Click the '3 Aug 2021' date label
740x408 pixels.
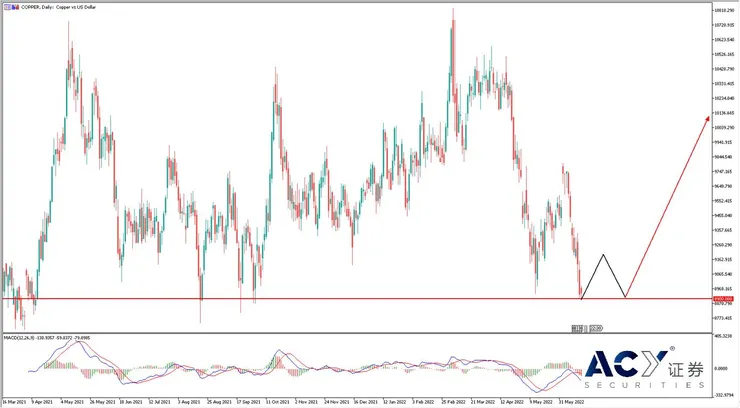189,402
